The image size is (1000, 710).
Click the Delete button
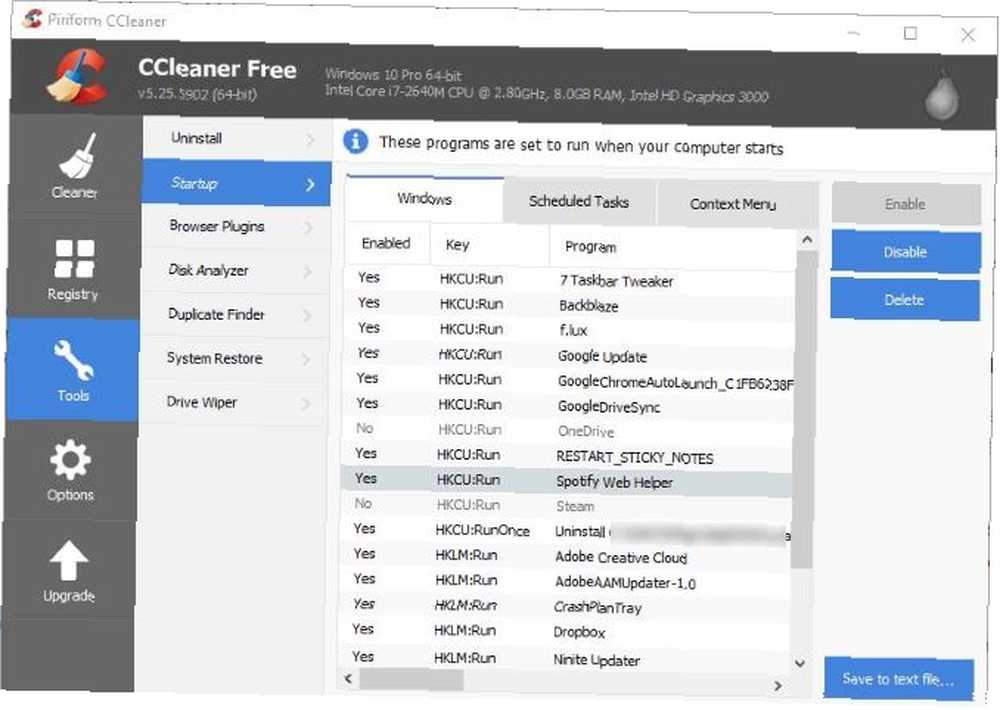(904, 300)
